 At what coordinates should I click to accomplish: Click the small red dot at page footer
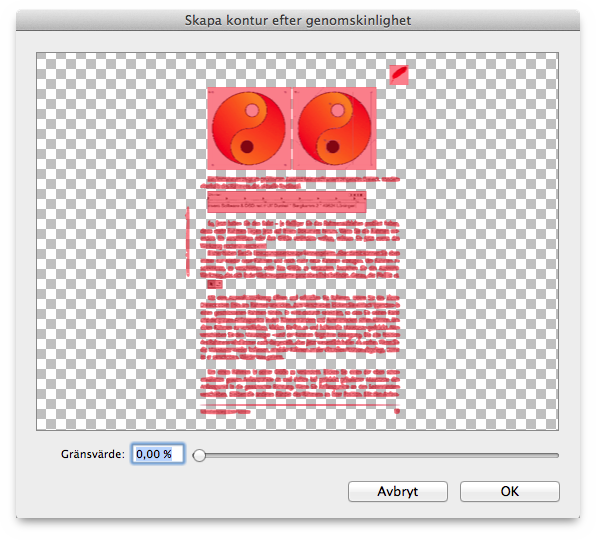(x=397, y=411)
